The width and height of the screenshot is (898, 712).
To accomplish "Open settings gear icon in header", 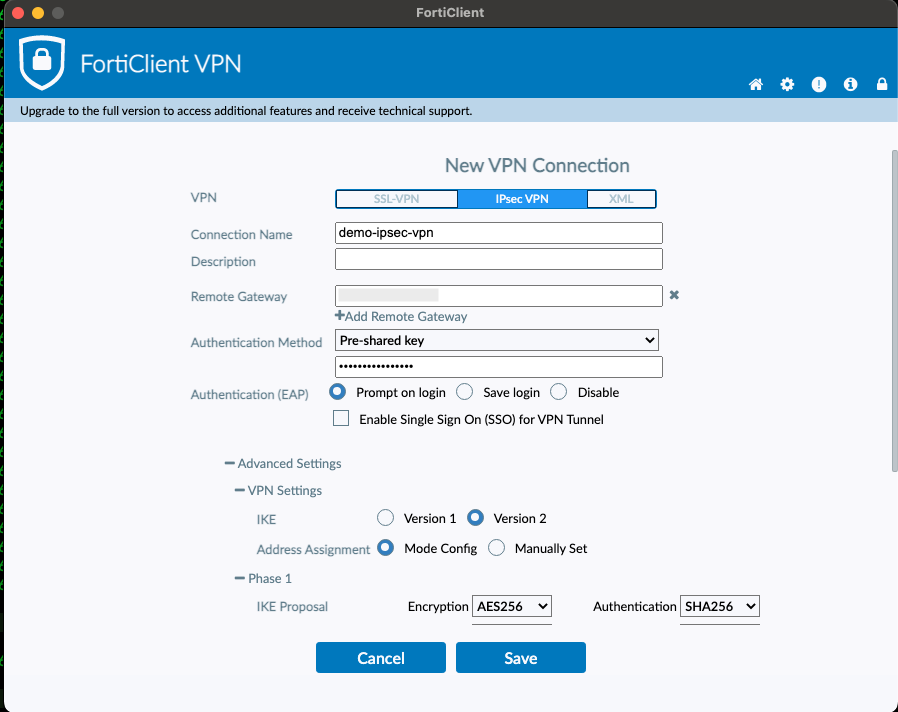I will click(x=787, y=85).
